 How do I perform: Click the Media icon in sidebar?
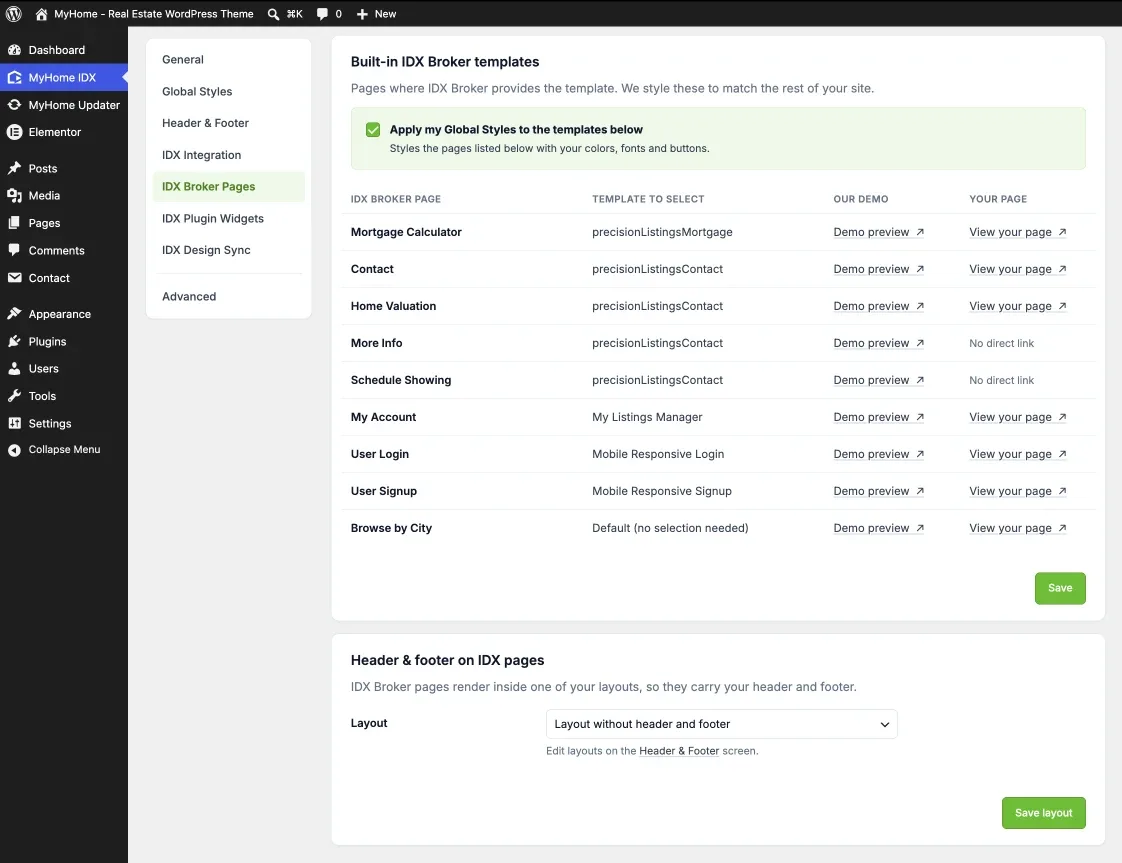tap(14, 195)
